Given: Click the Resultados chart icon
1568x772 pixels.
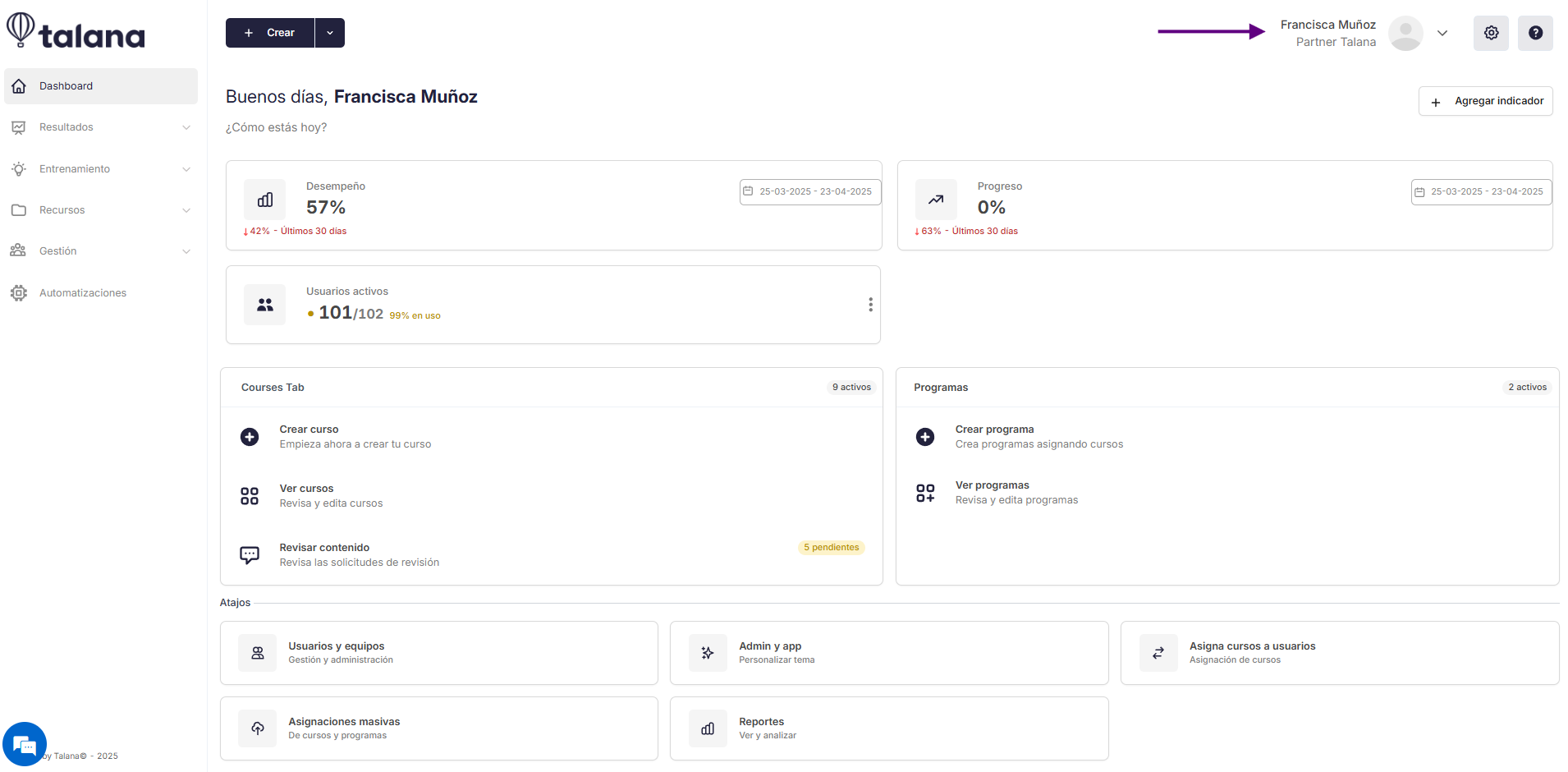Looking at the screenshot, I should coord(19,127).
